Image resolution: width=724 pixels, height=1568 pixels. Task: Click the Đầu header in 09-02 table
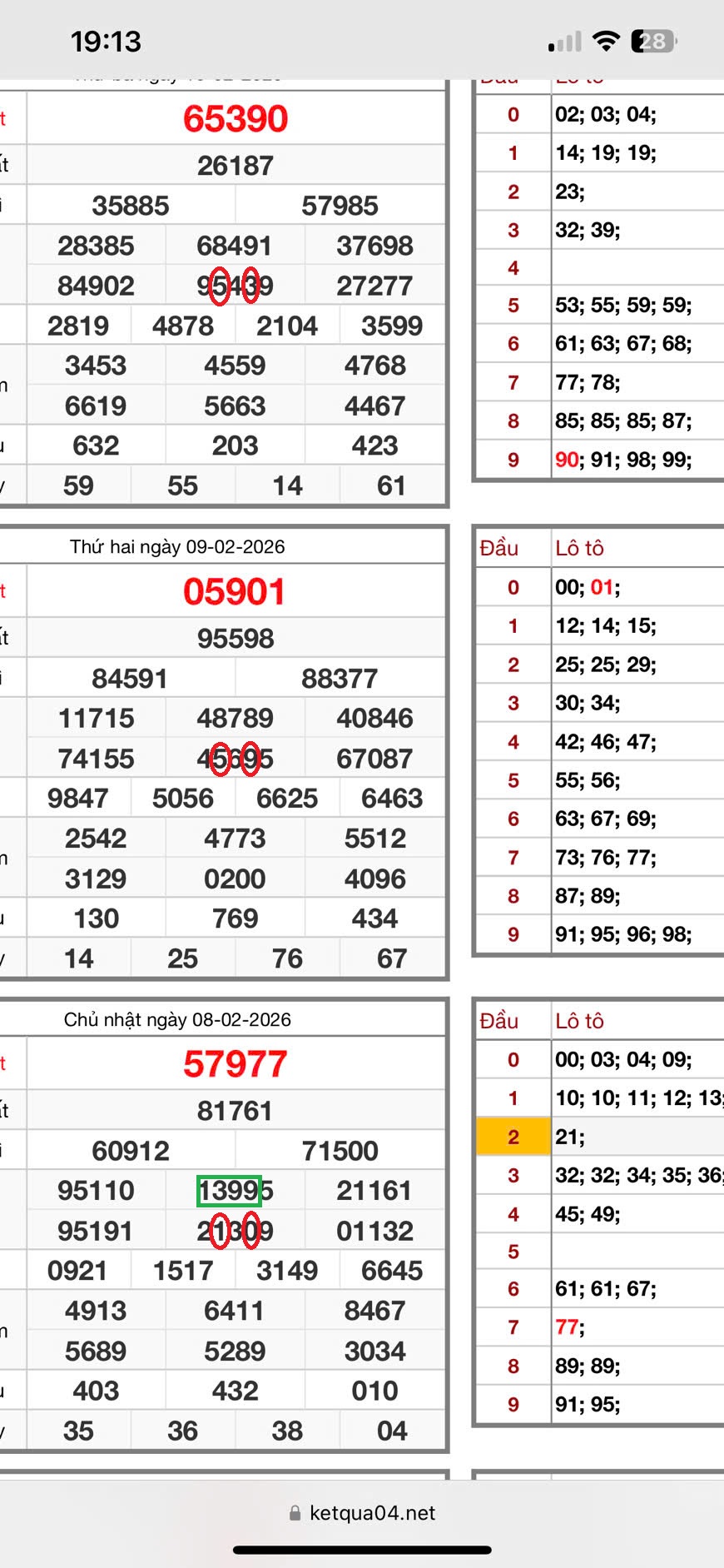[499, 548]
